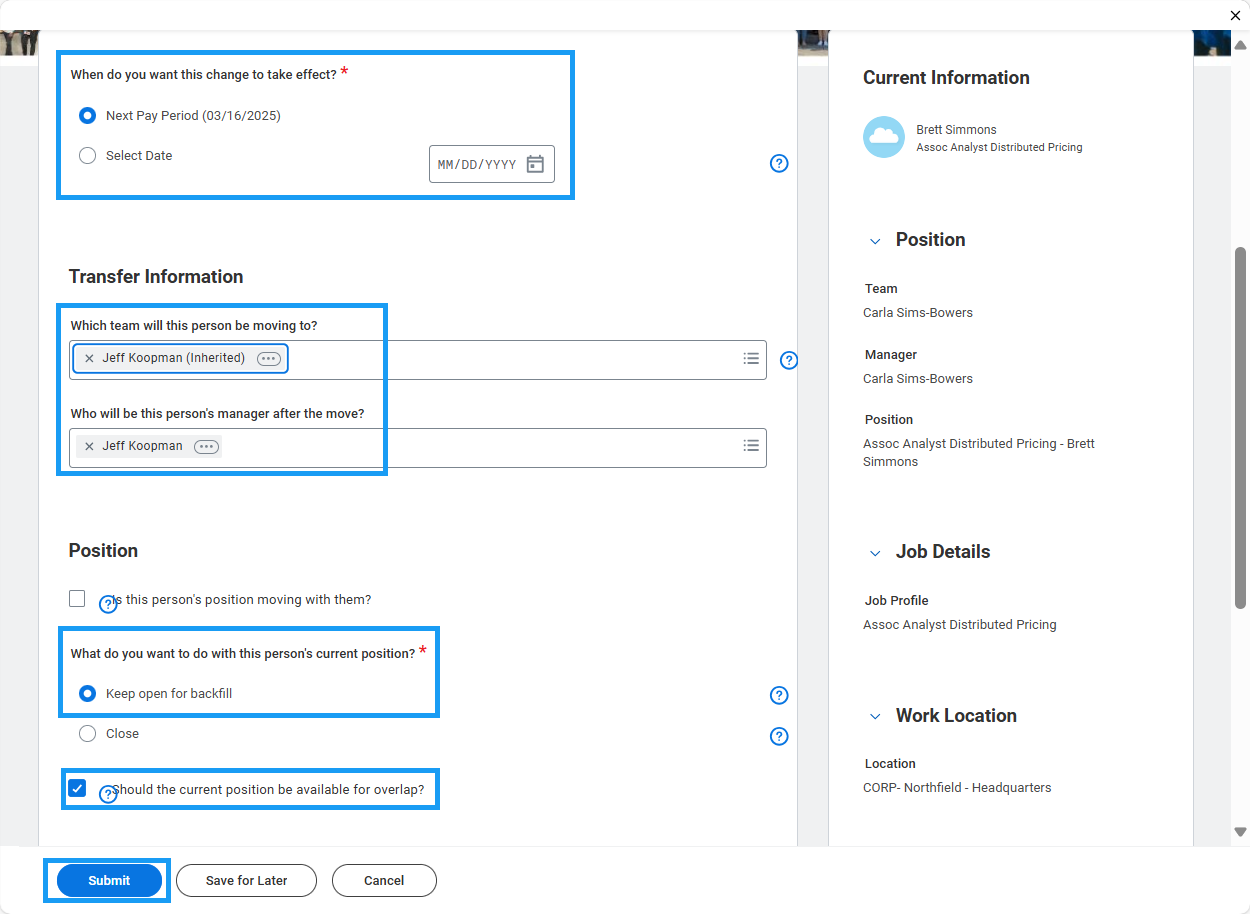Click the Save for Later button
Image resolution: width=1250 pixels, height=914 pixels.
coord(246,881)
